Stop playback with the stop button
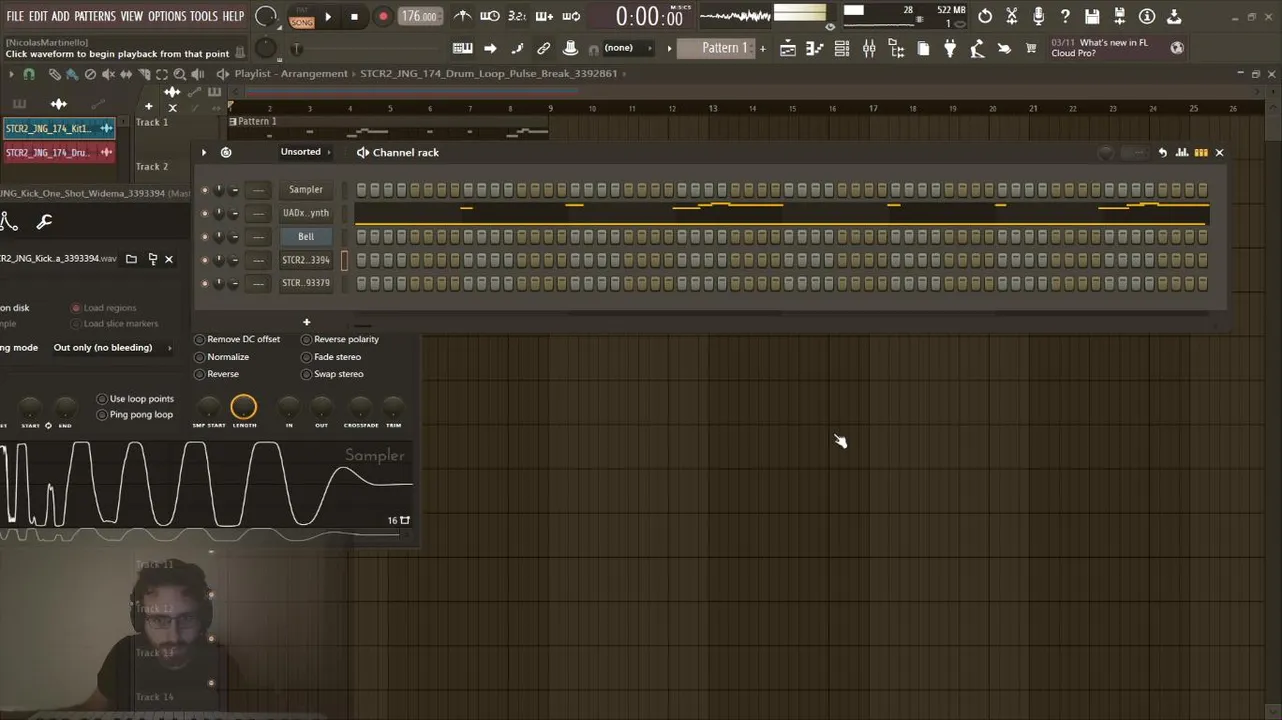Image resolution: width=1282 pixels, height=720 pixels. [354, 17]
